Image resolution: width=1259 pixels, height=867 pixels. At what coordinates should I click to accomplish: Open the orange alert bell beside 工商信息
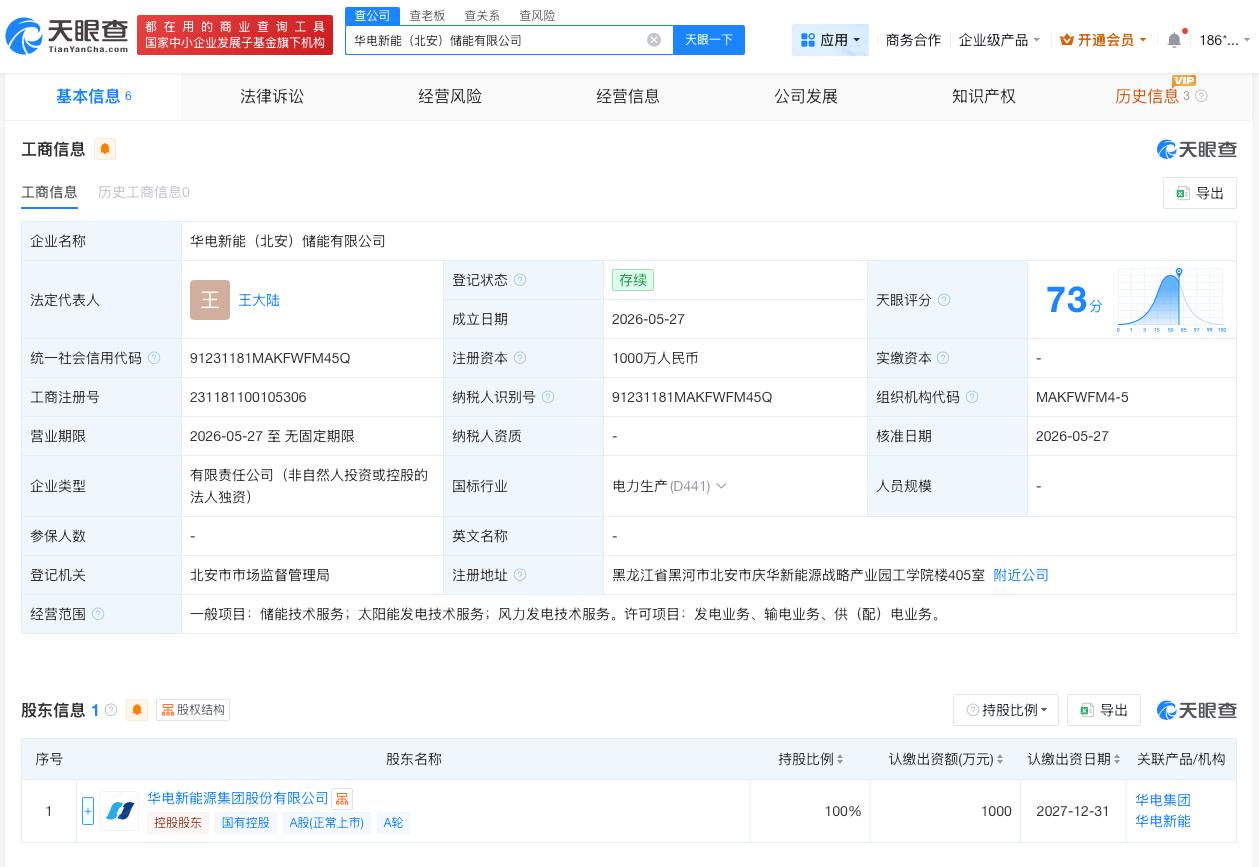[105, 149]
